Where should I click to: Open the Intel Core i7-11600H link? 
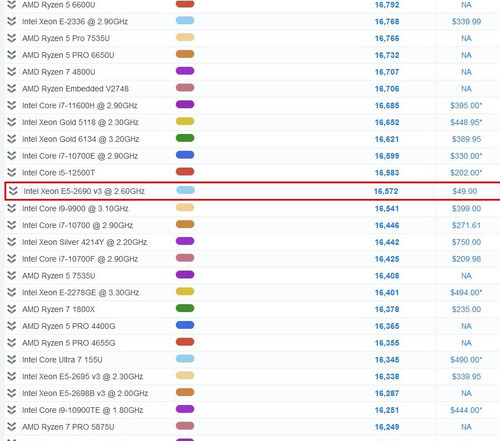(x=80, y=105)
